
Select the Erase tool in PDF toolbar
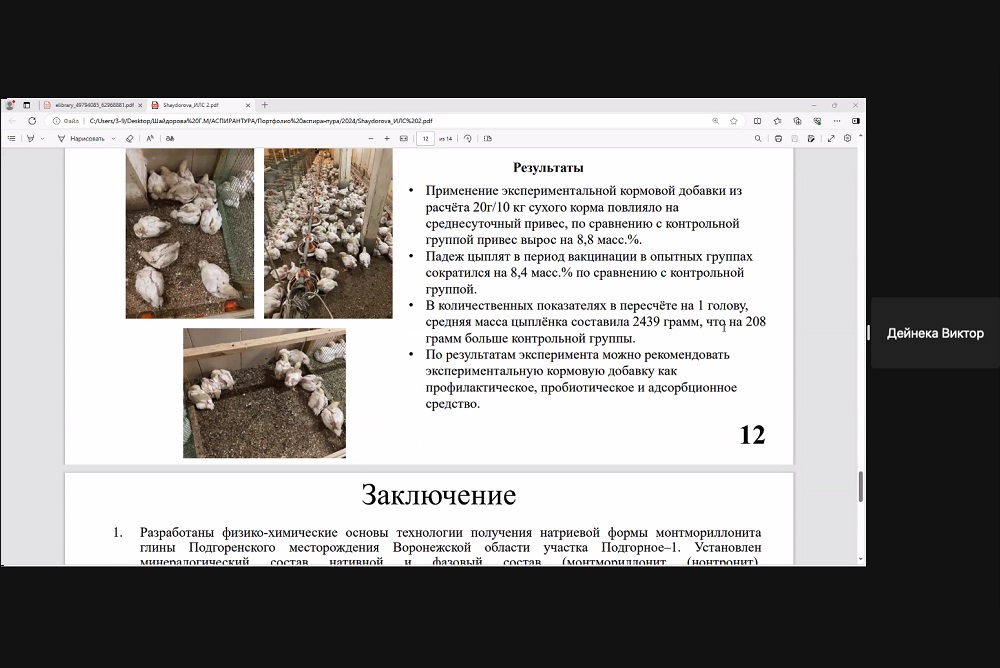129,138
